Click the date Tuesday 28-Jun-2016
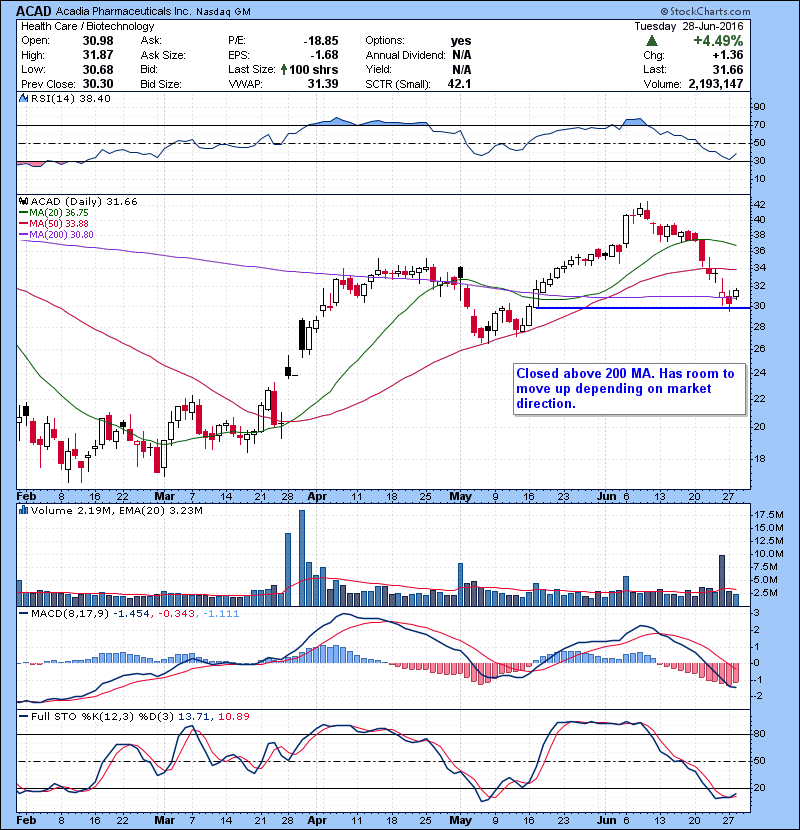 tap(689, 26)
